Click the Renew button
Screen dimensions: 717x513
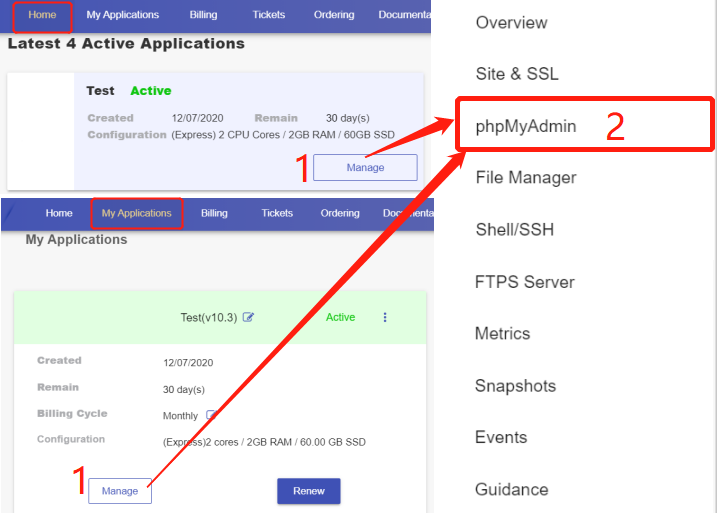tap(308, 491)
